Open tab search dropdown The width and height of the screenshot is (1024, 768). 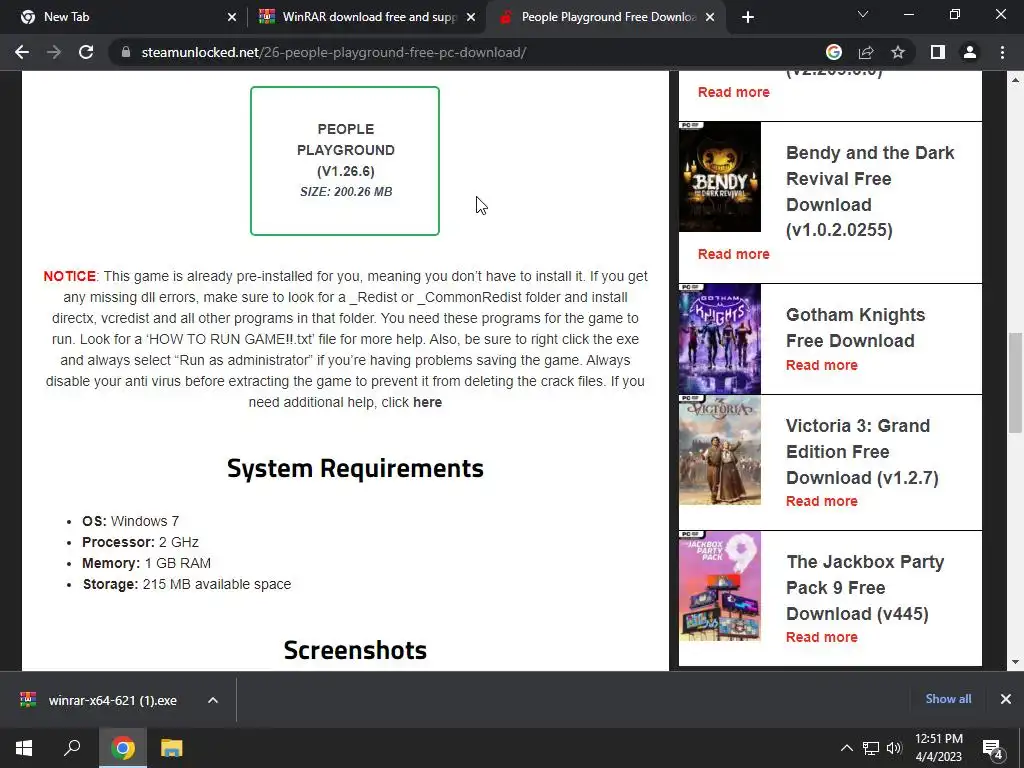[863, 14]
